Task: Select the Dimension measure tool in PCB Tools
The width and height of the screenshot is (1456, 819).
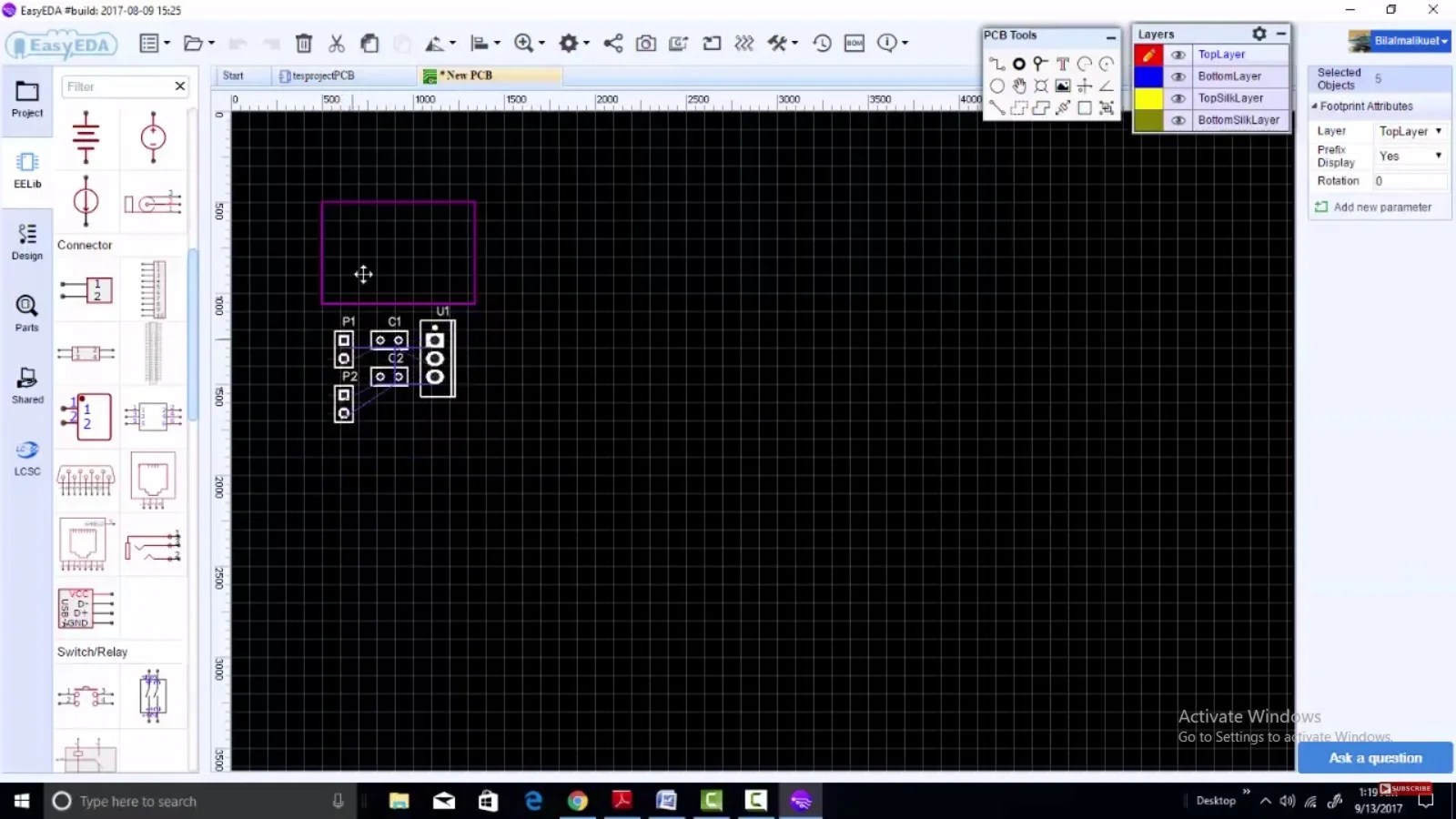Action: (x=1062, y=107)
